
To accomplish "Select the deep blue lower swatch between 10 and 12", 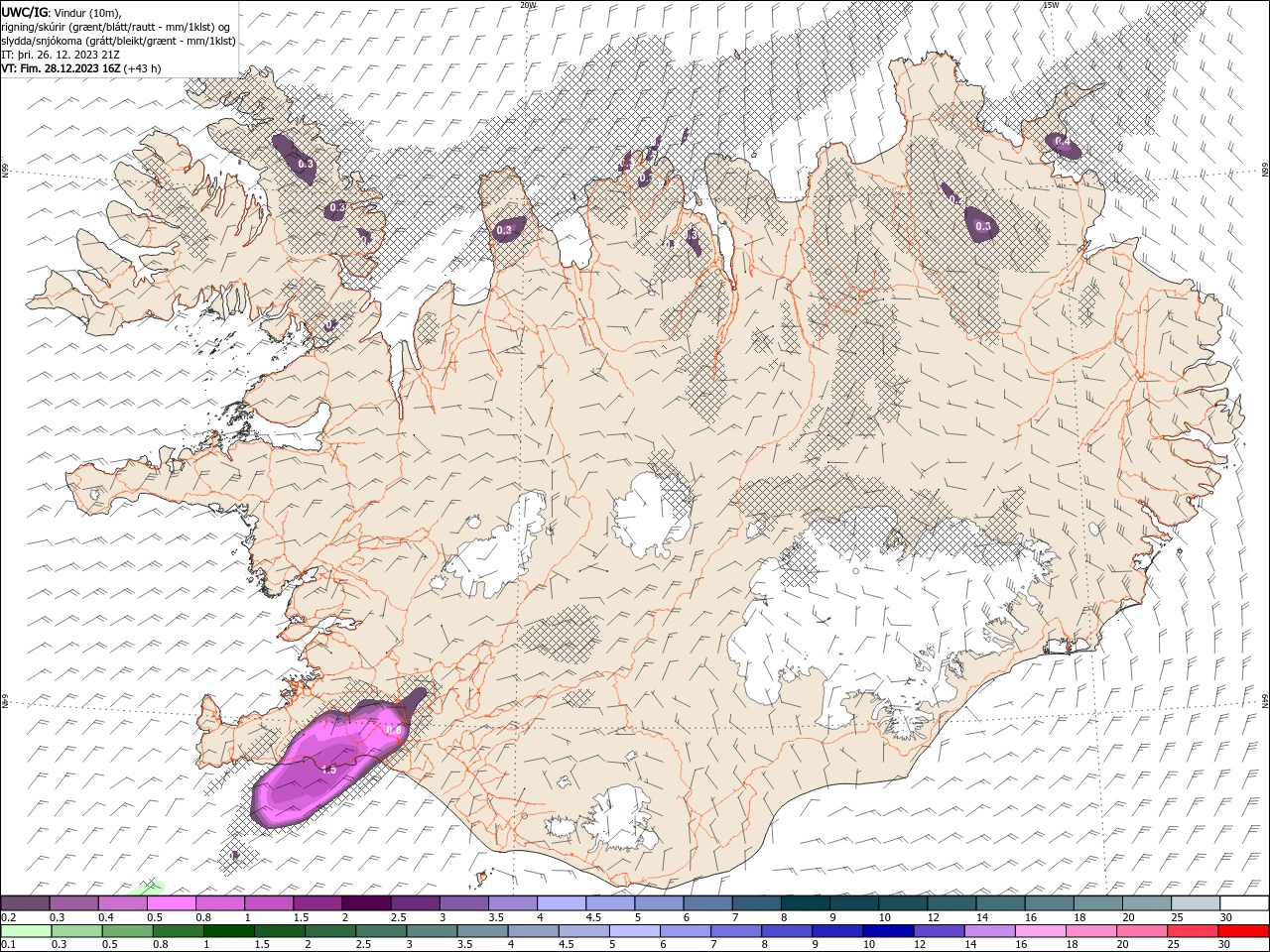I will tap(888, 931).
